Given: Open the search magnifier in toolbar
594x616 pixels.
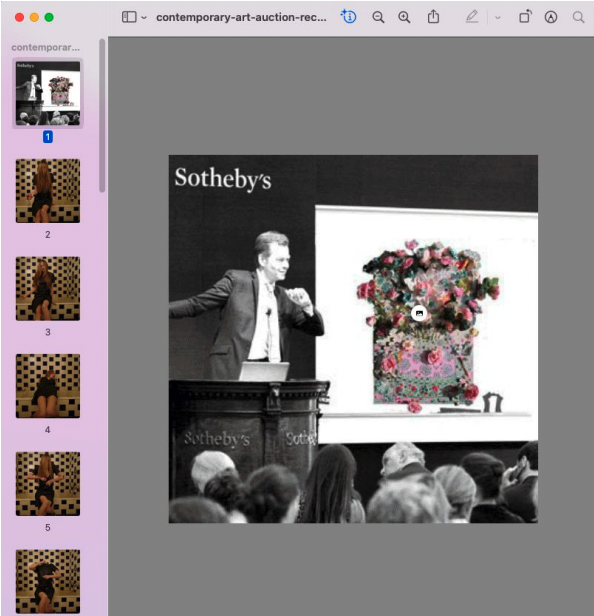Looking at the screenshot, I should click(578, 17).
